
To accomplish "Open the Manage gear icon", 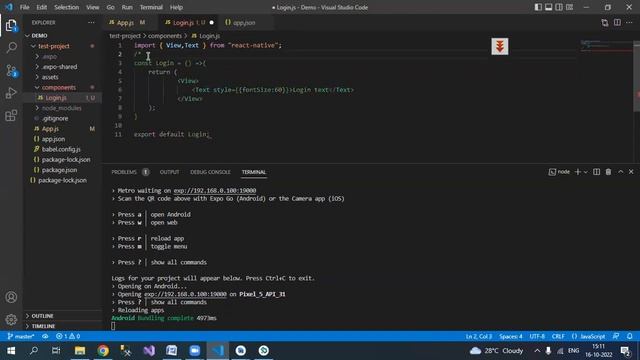I will pos(11,319).
